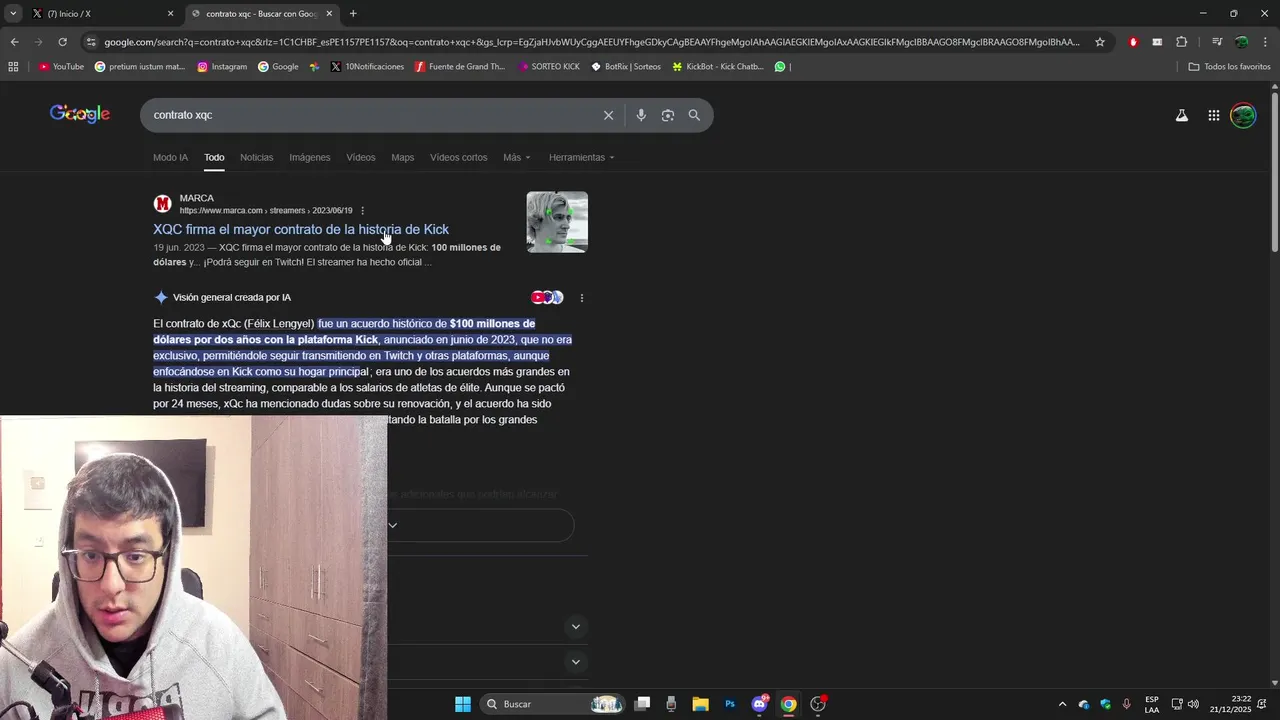
Task: Switch to the '(7) Inicio / X' tab
Action: [100, 14]
